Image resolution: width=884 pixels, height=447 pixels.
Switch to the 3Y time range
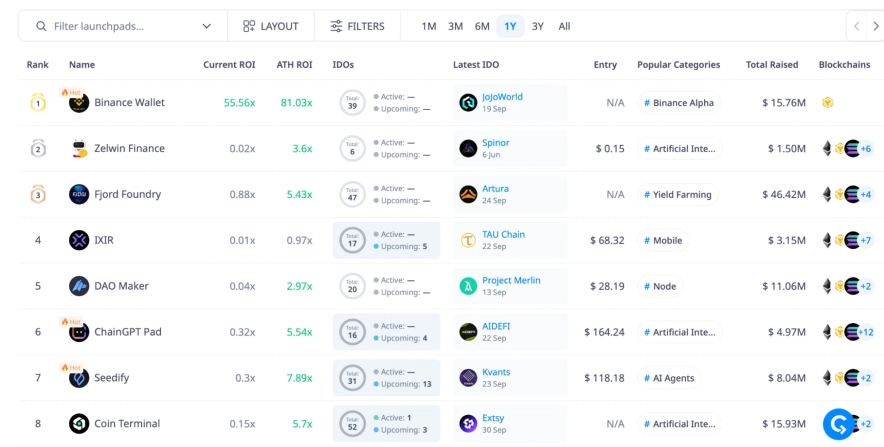[x=538, y=26]
